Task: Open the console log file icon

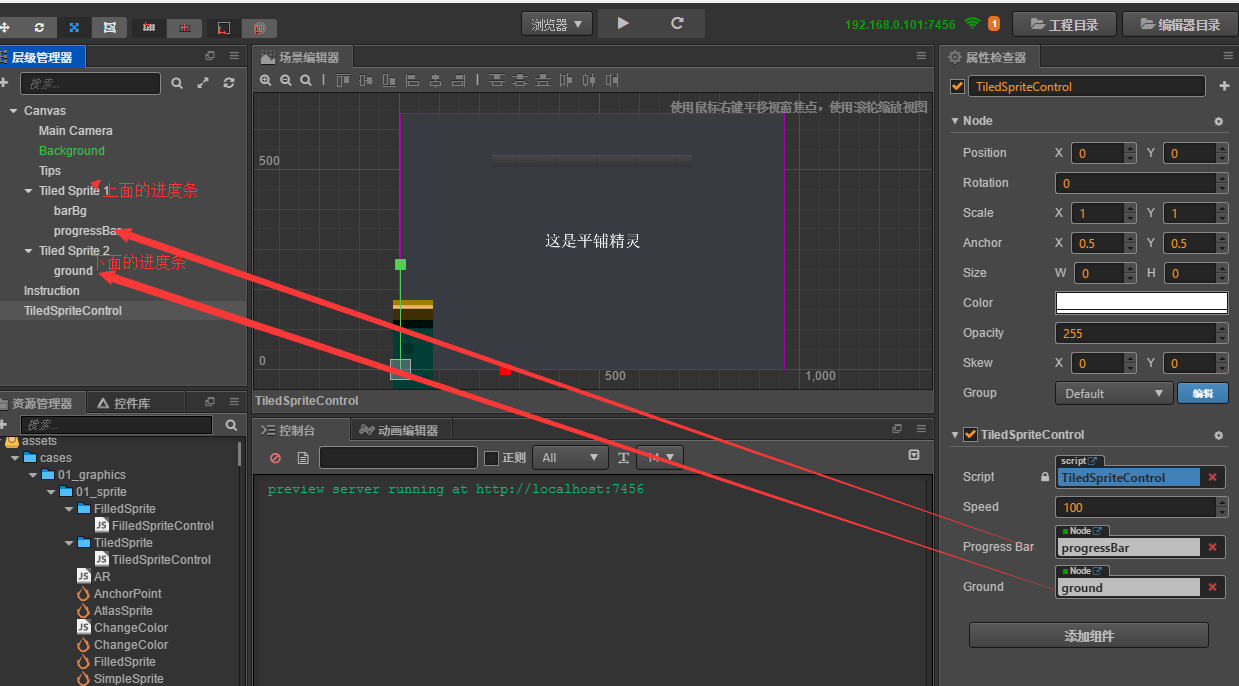Action: pos(303,458)
